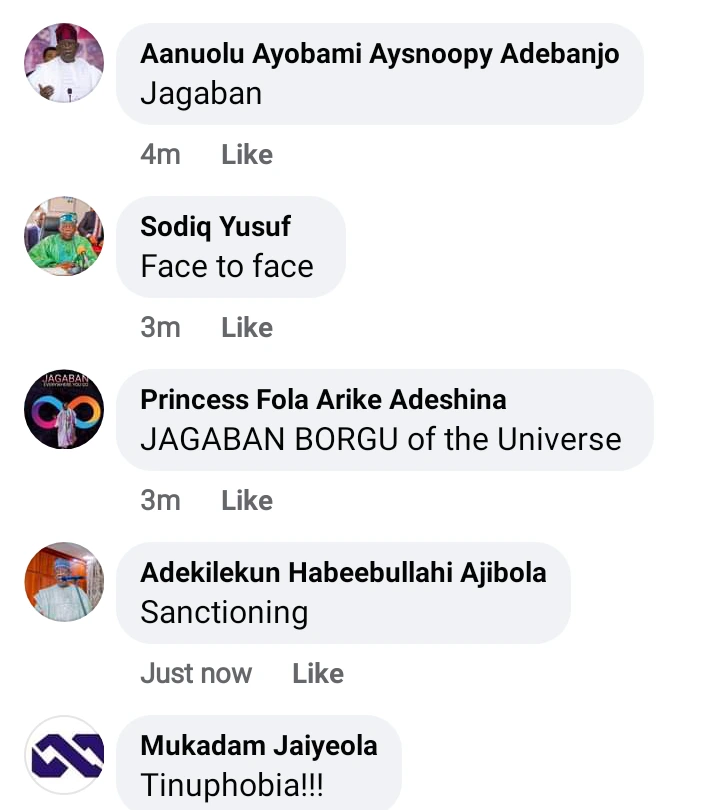The width and height of the screenshot is (720, 810).
Task: Visit the Princess Fola Arike Adeshina name link
Action: click(323, 400)
